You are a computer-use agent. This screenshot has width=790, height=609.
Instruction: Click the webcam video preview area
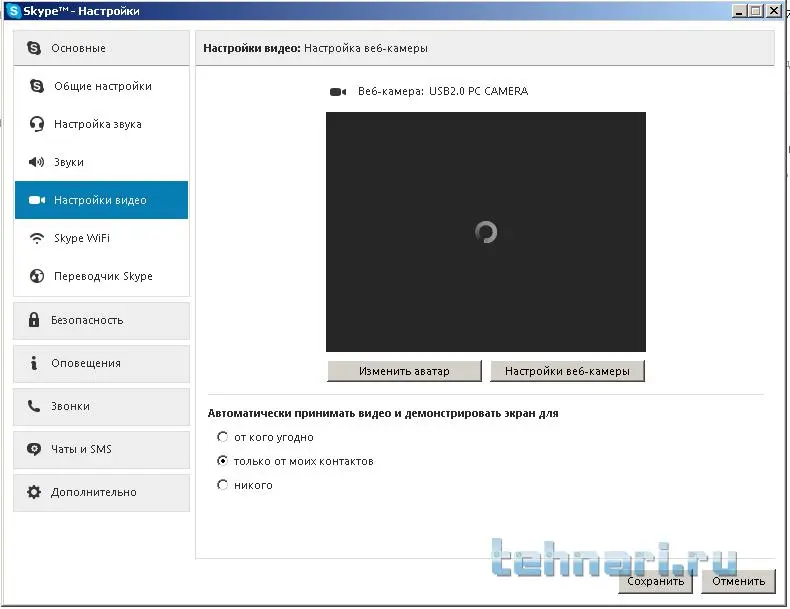pos(486,232)
